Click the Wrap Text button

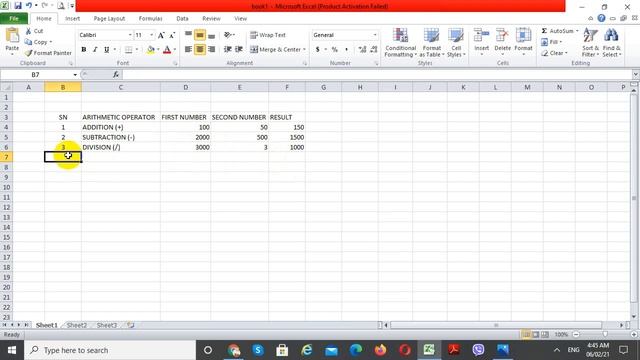[x=268, y=35]
